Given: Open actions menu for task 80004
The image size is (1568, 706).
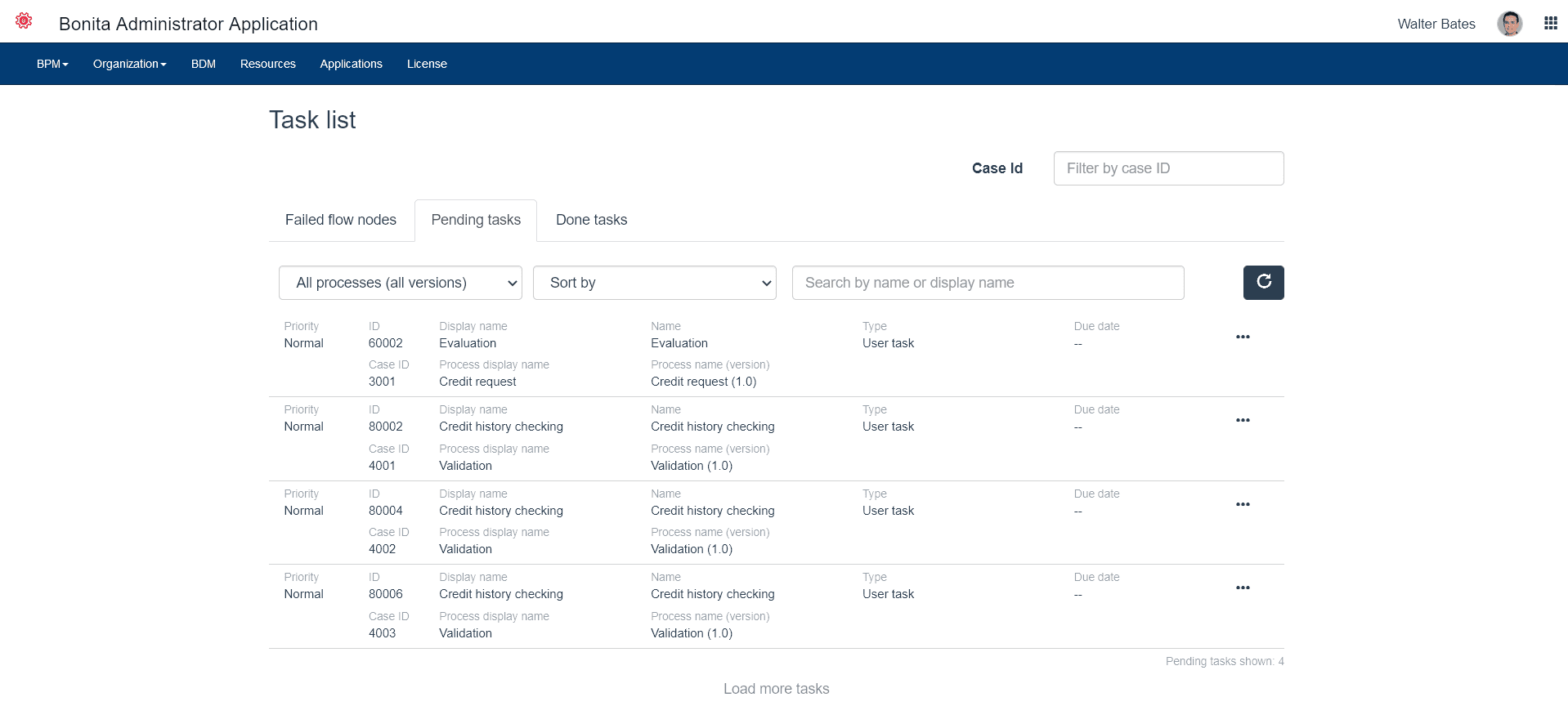Looking at the screenshot, I should pyautogui.click(x=1243, y=504).
